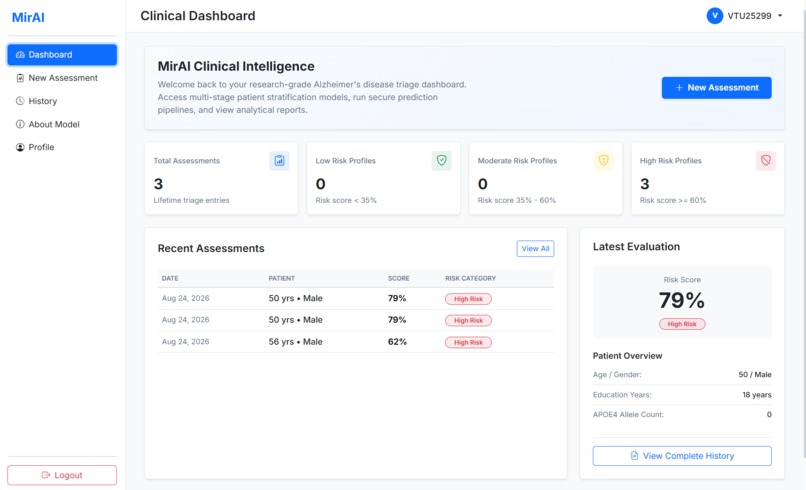Click the VTU25299 username

tap(749, 16)
